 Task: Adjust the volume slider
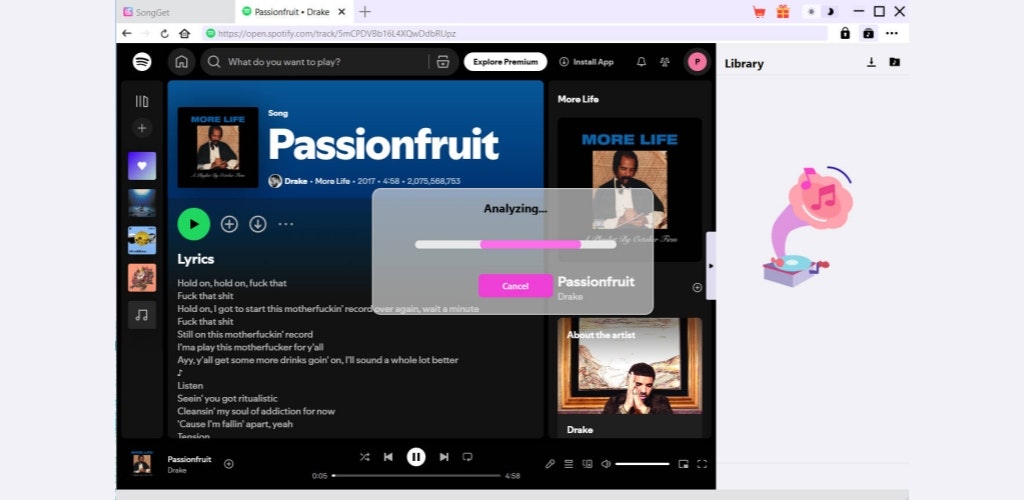tap(642, 463)
